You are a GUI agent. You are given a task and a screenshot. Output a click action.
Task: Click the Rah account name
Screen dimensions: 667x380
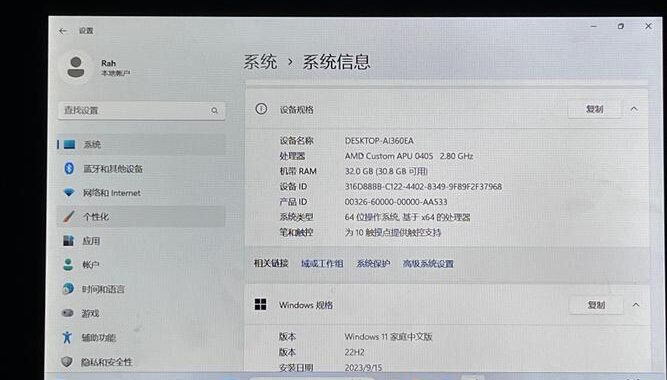click(x=108, y=63)
